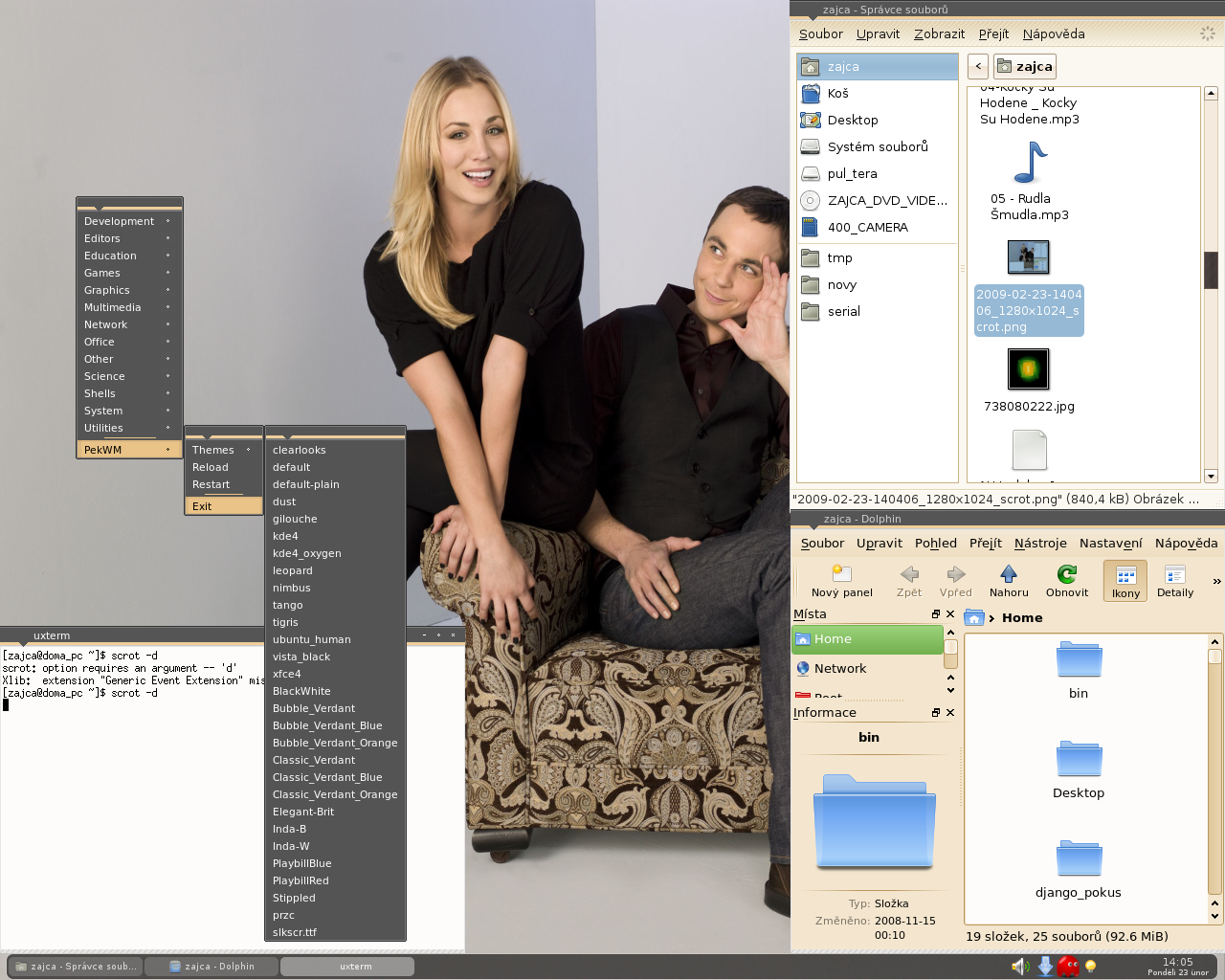The image size is (1225, 980).
Task: Open the tmp folder bookmark
Action: (x=878, y=257)
